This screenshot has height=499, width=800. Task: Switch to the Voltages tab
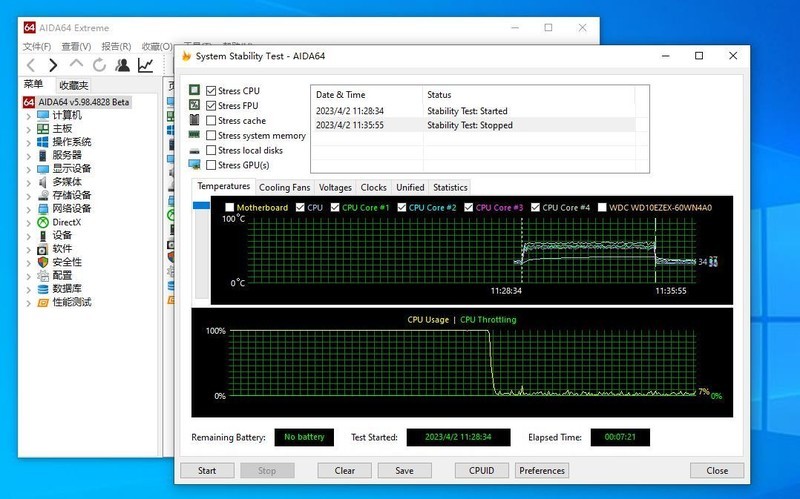pyautogui.click(x=335, y=187)
